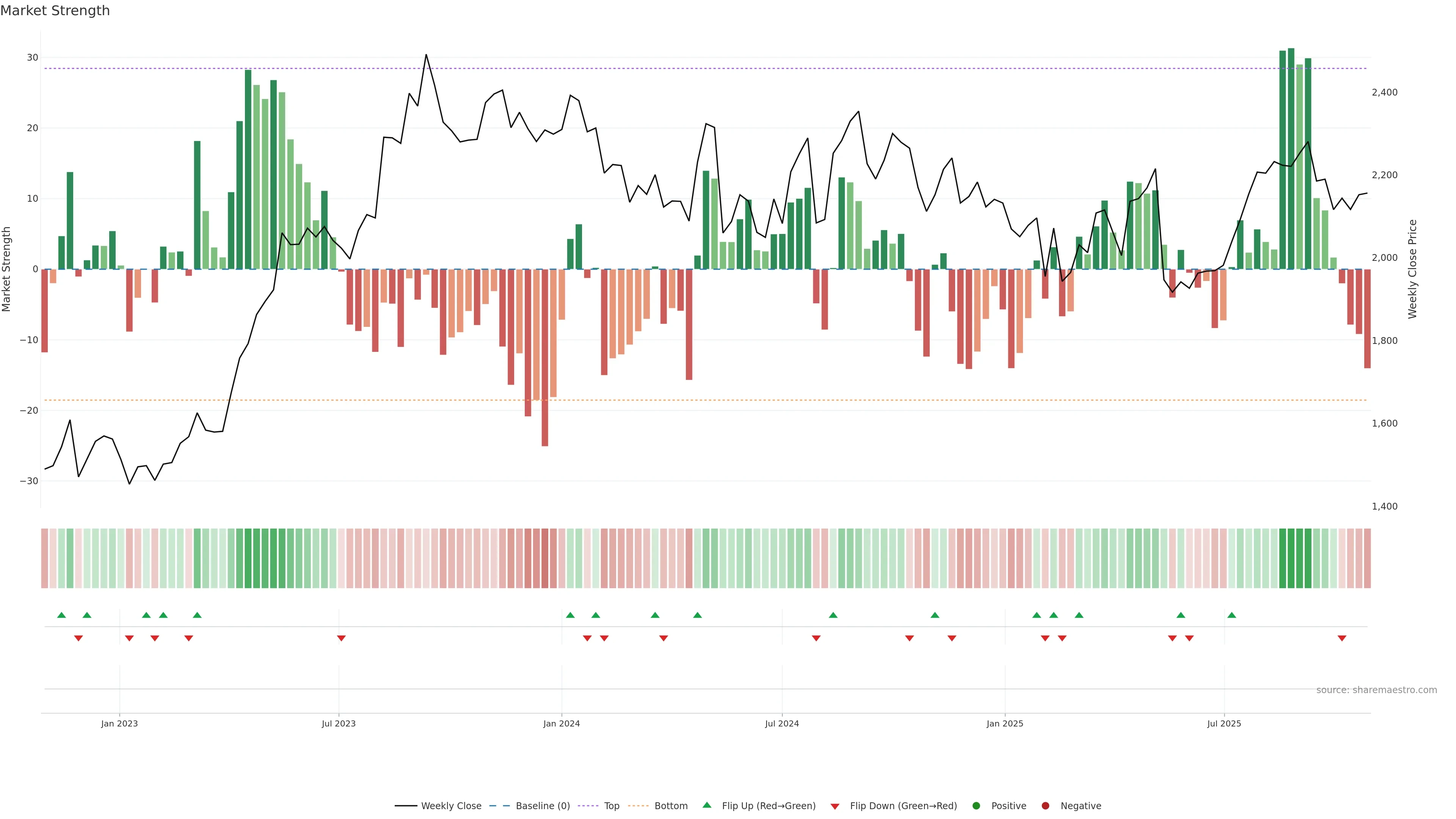Click the purple dotted Top threshold line
1456x819 pixels.
(678, 68)
